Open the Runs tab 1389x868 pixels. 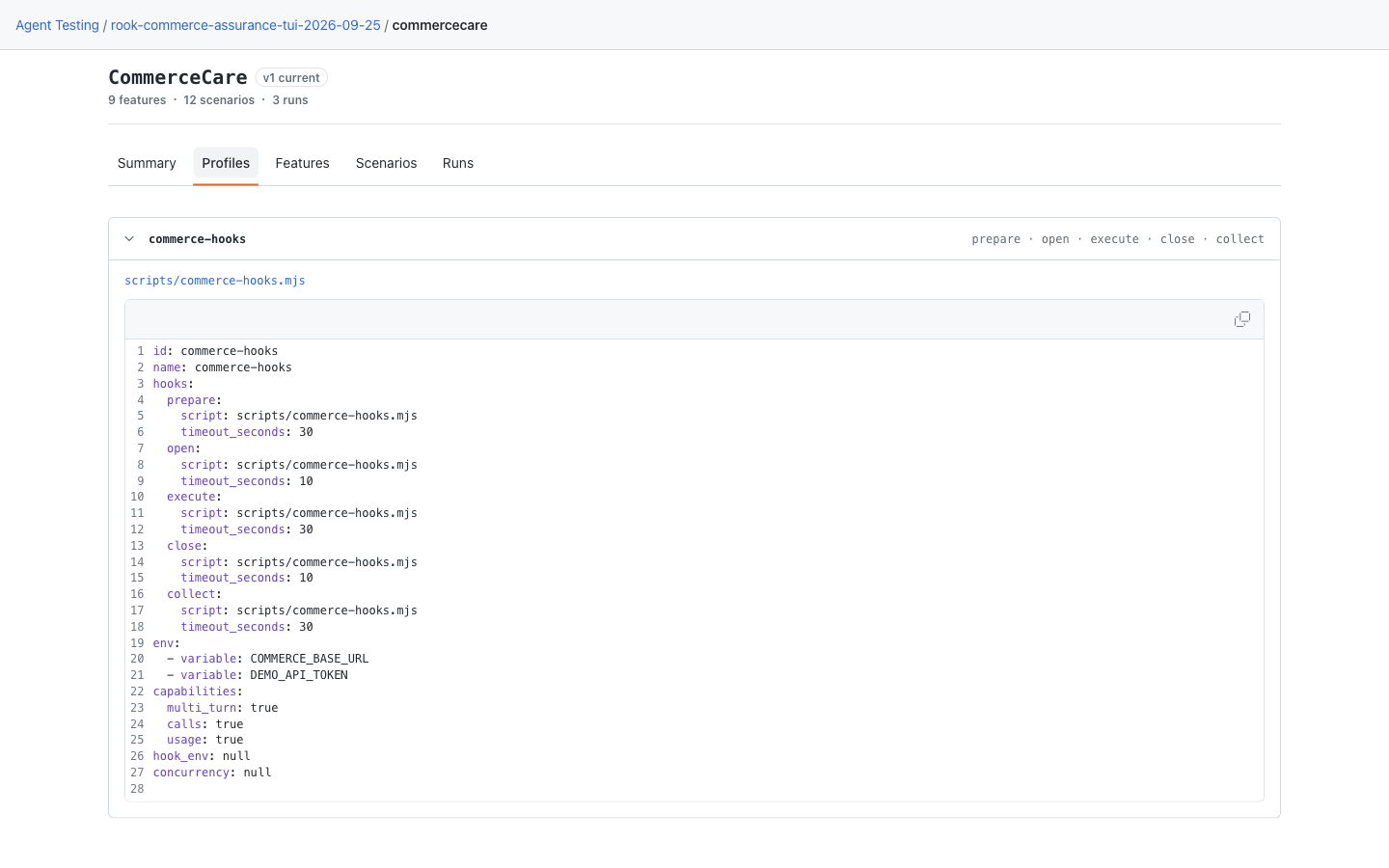coord(458,163)
